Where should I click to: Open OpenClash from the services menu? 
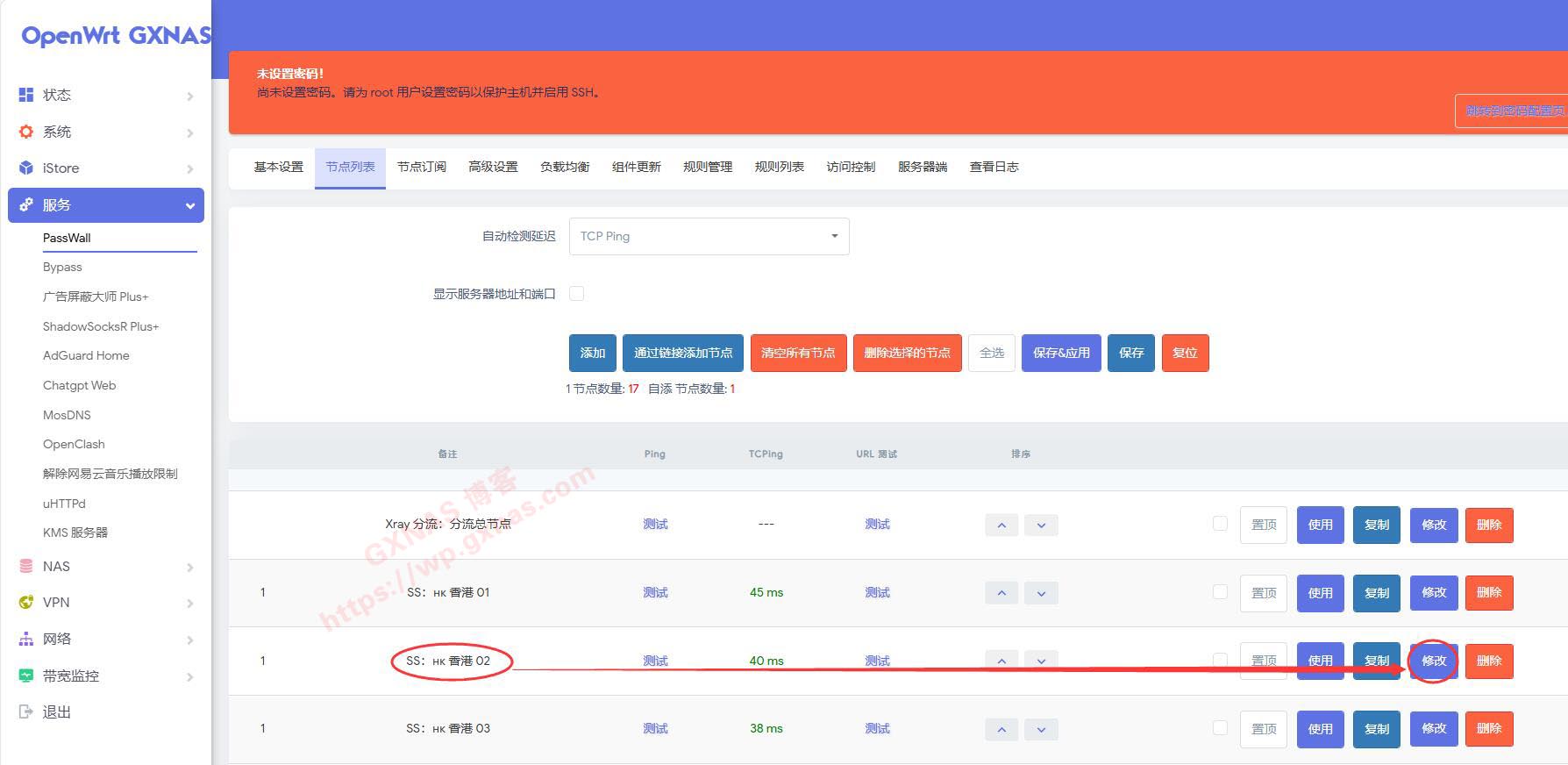[74, 444]
